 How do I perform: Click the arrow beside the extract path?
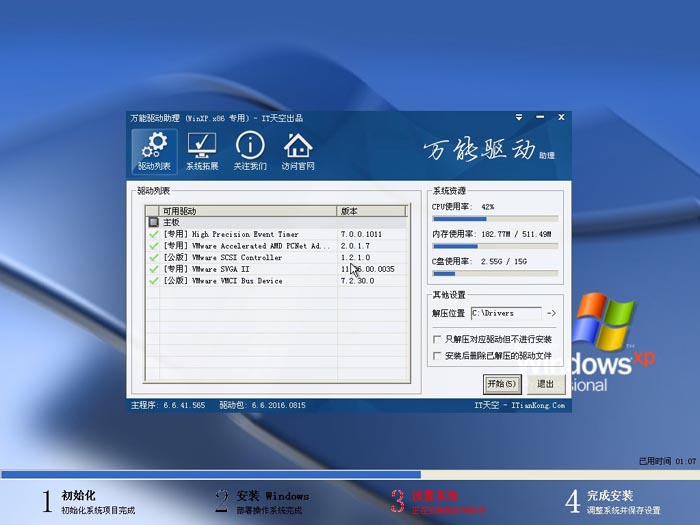[x=551, y=313]
